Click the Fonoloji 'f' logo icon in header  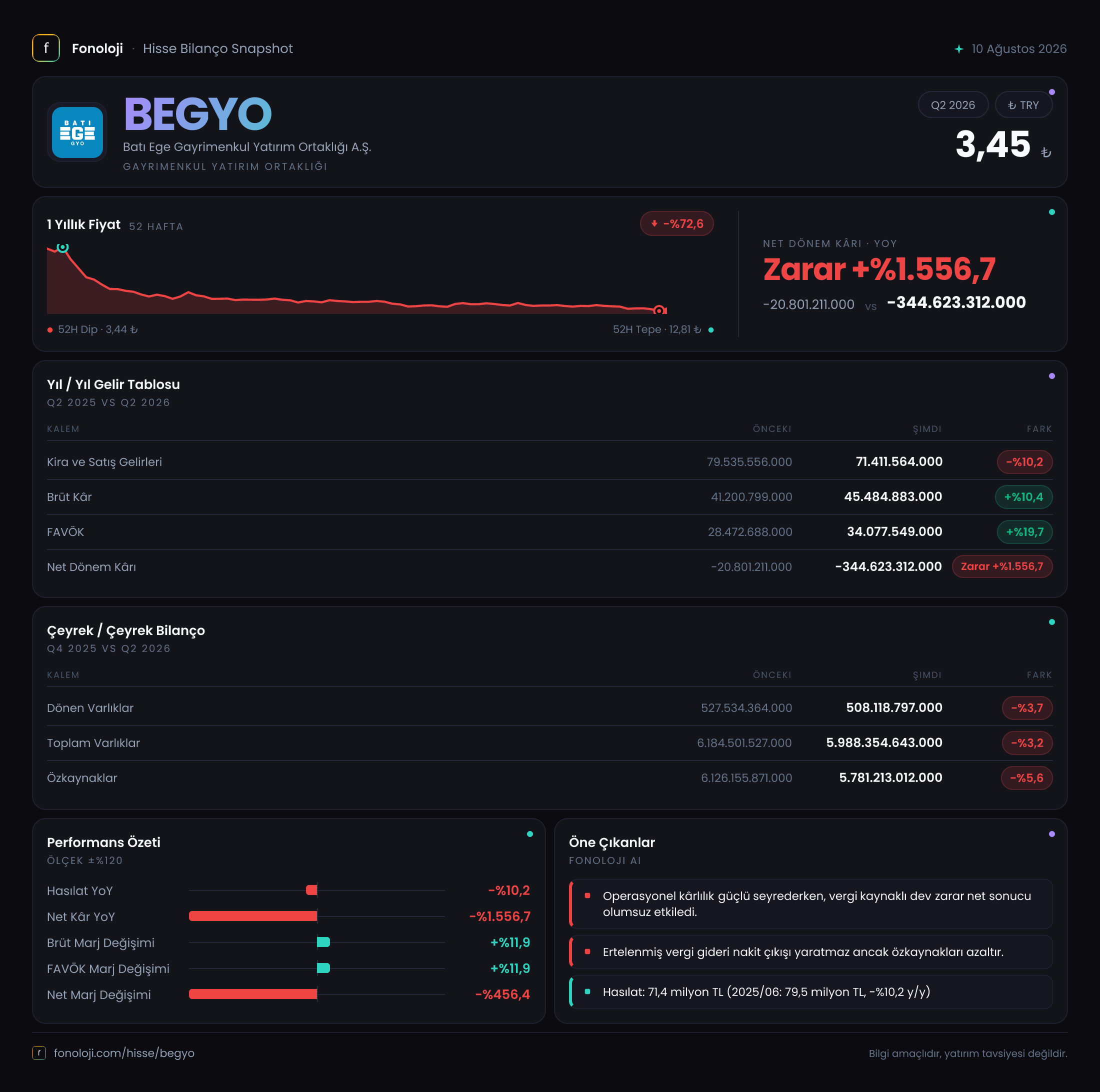coord(46,48)
